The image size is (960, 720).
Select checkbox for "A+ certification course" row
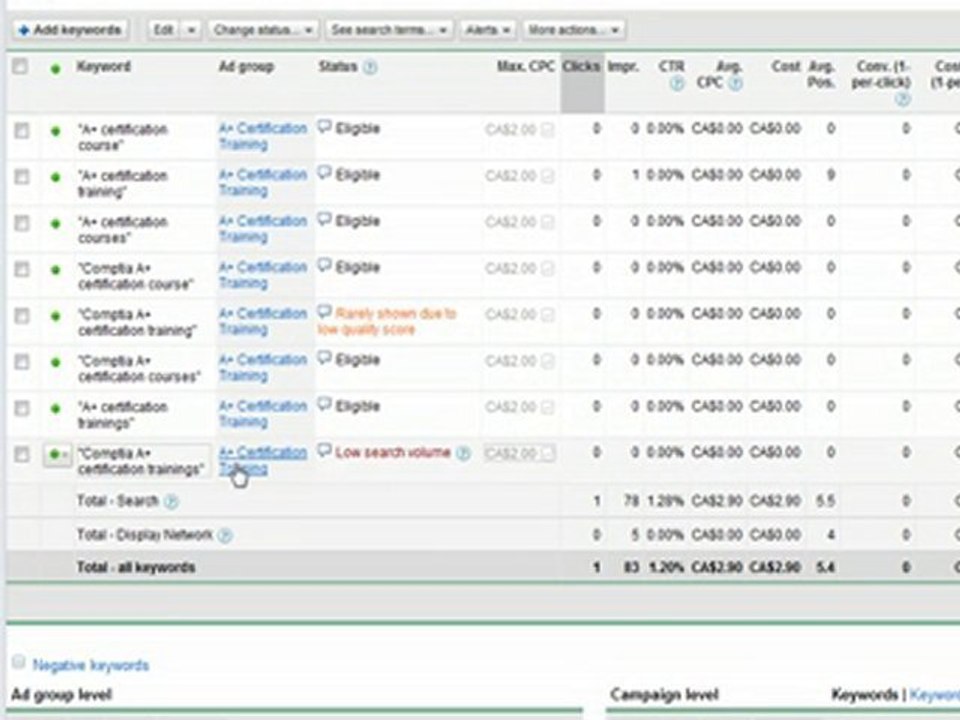click(x=21, y=130)
